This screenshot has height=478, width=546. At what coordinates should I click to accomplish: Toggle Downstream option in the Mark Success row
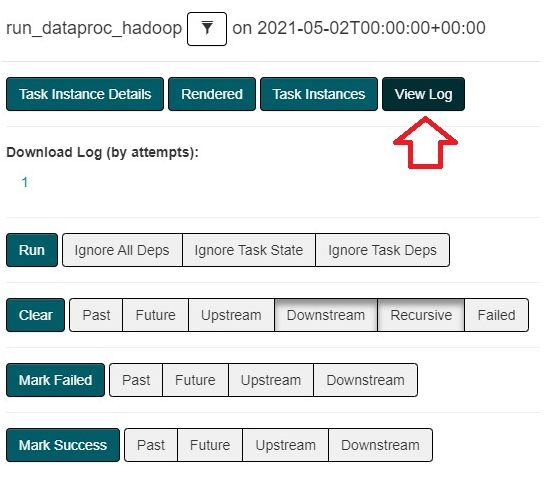380,445
